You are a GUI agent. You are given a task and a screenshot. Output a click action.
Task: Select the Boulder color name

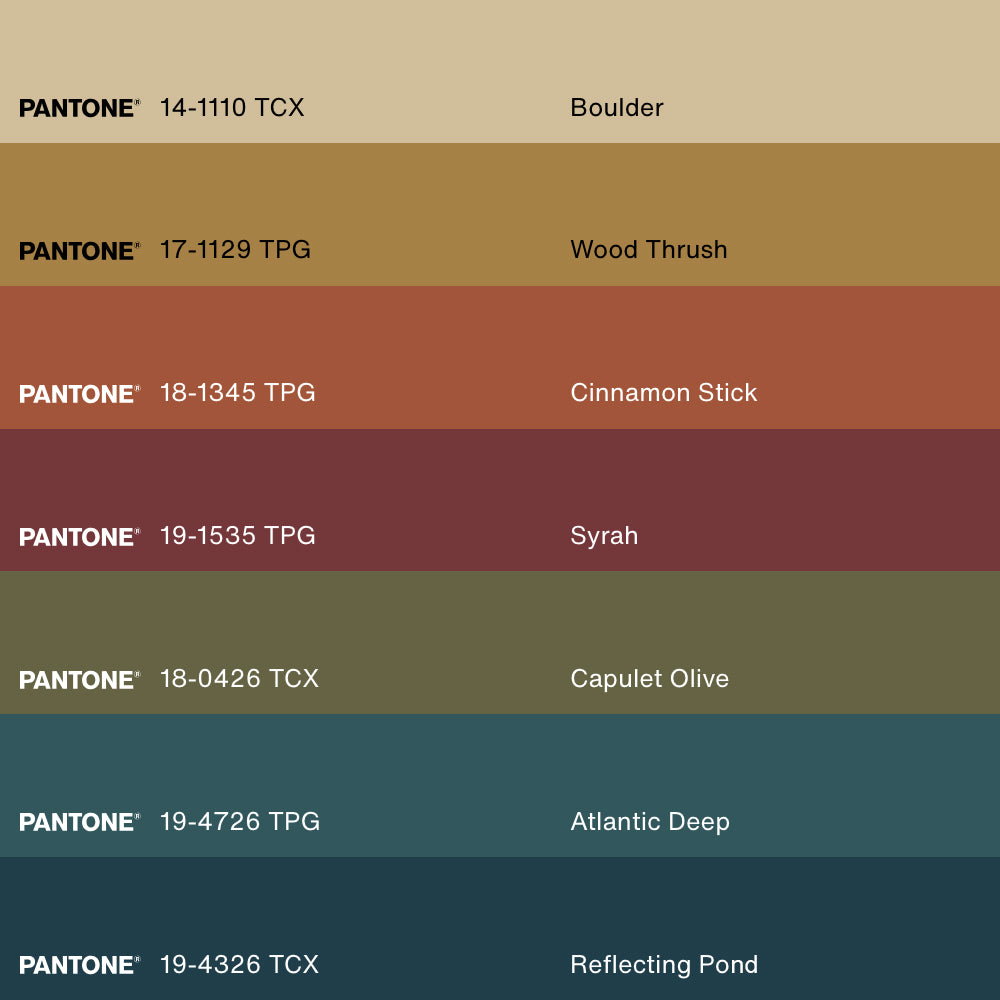(617, 108)
